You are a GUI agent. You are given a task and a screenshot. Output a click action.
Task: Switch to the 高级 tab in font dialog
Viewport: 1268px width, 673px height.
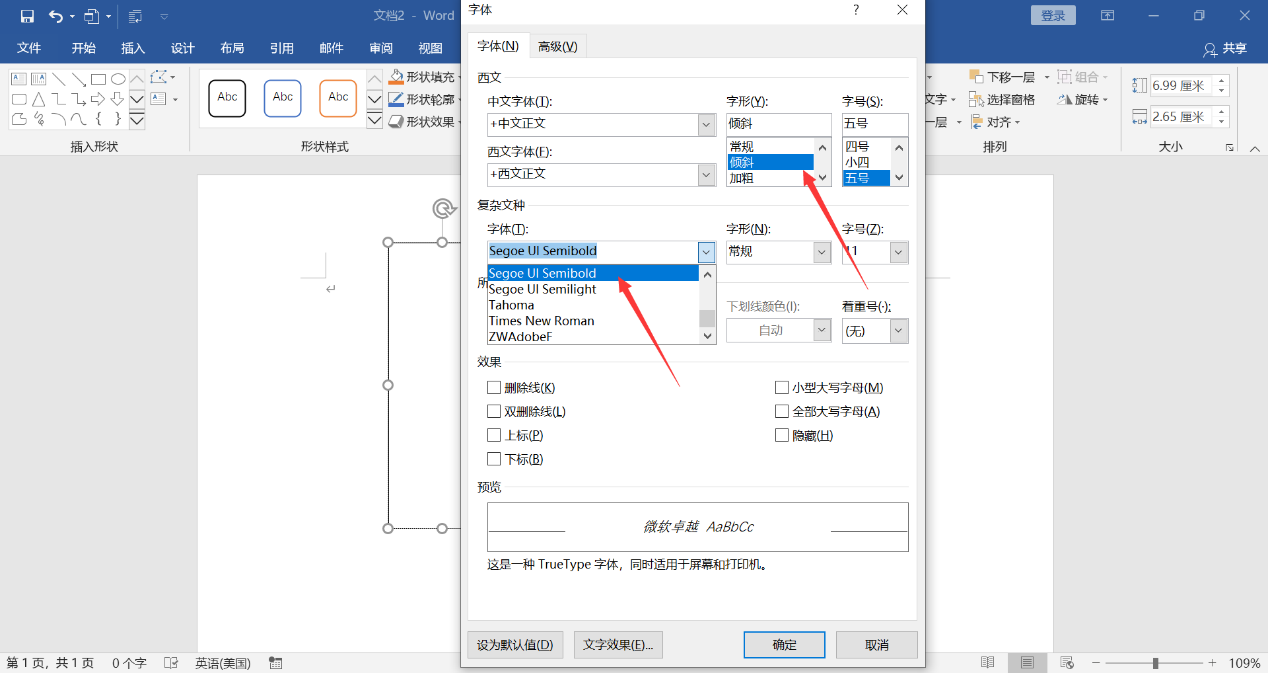[x=557, y=46]
